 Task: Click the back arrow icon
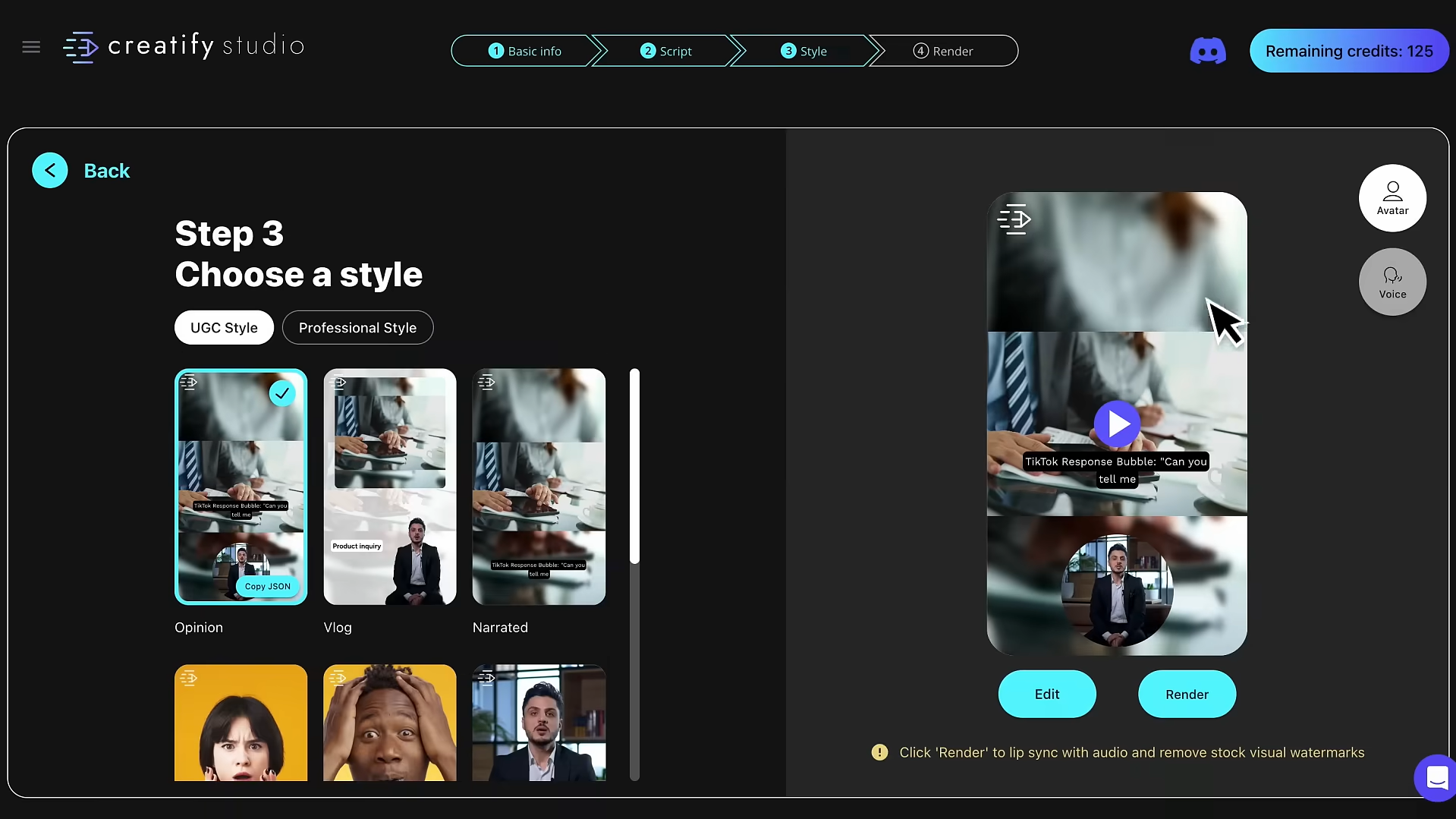[50, 170]
